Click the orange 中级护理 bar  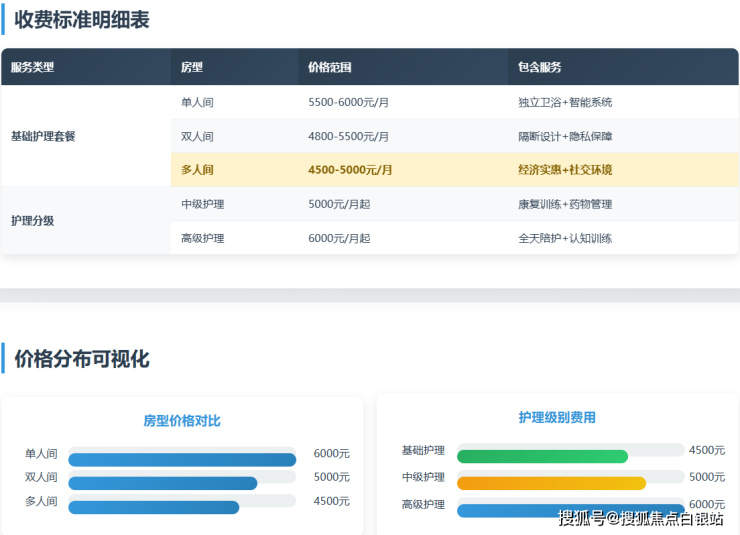click(x=551, y=483)
